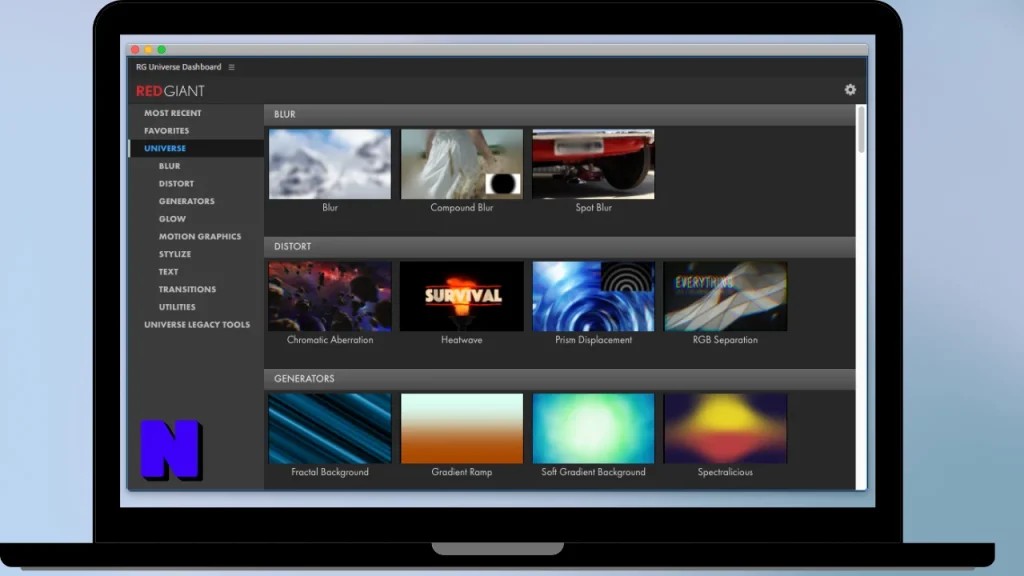This screenshot has height=576, width=1024.
Task: Select the Fractal Background generator thumbnail
Action: point(330,428)
